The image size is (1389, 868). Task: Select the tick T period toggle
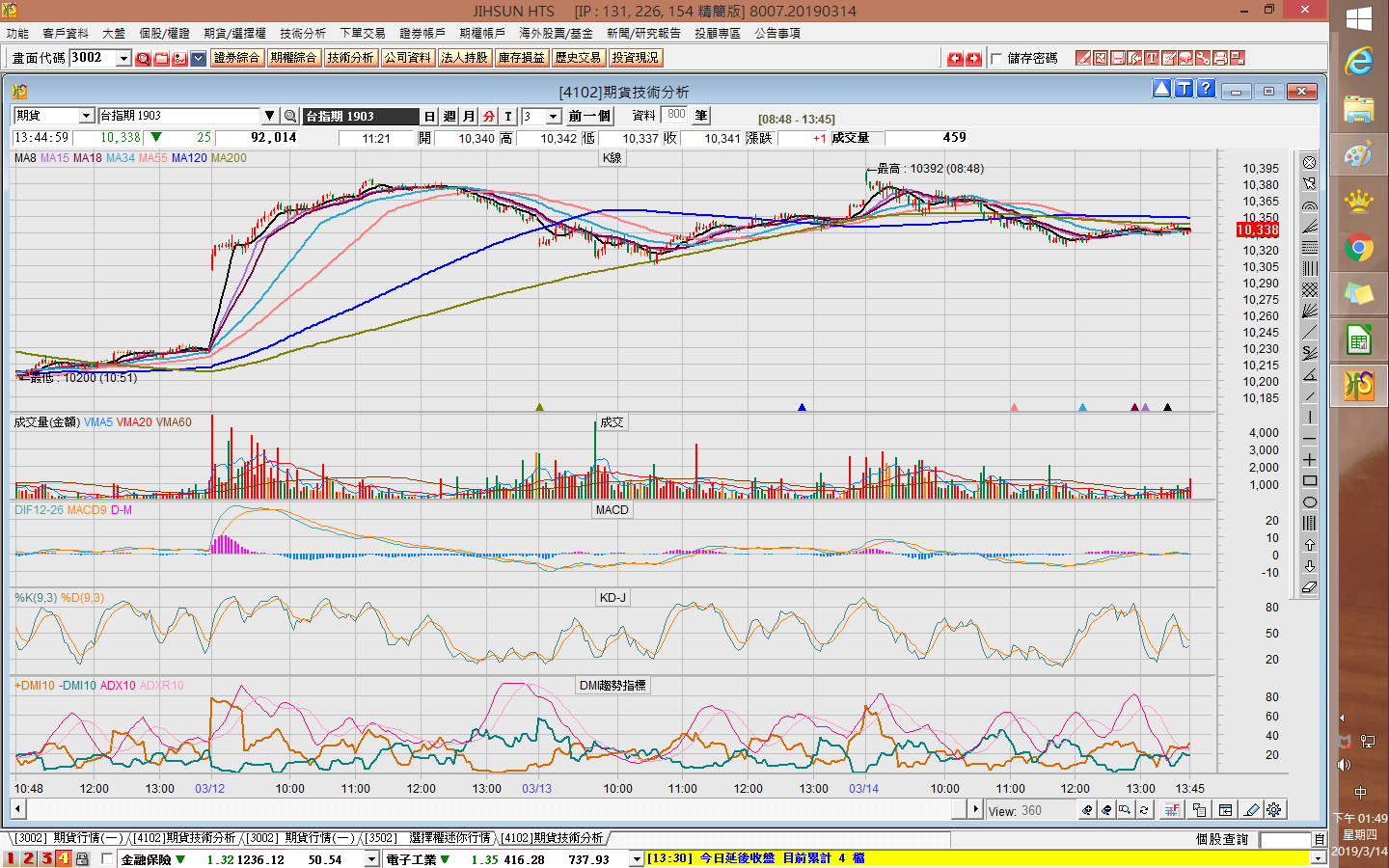(508, 116)
